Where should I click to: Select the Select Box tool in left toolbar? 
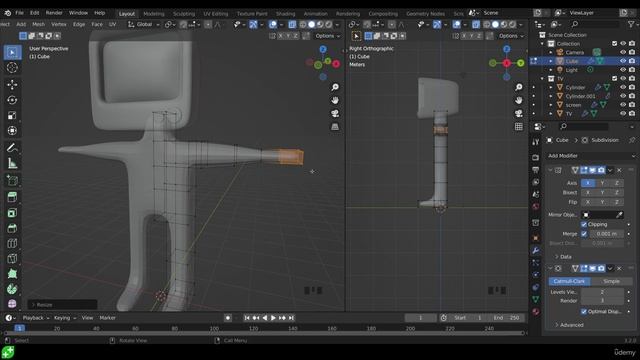tap(12, 53)
